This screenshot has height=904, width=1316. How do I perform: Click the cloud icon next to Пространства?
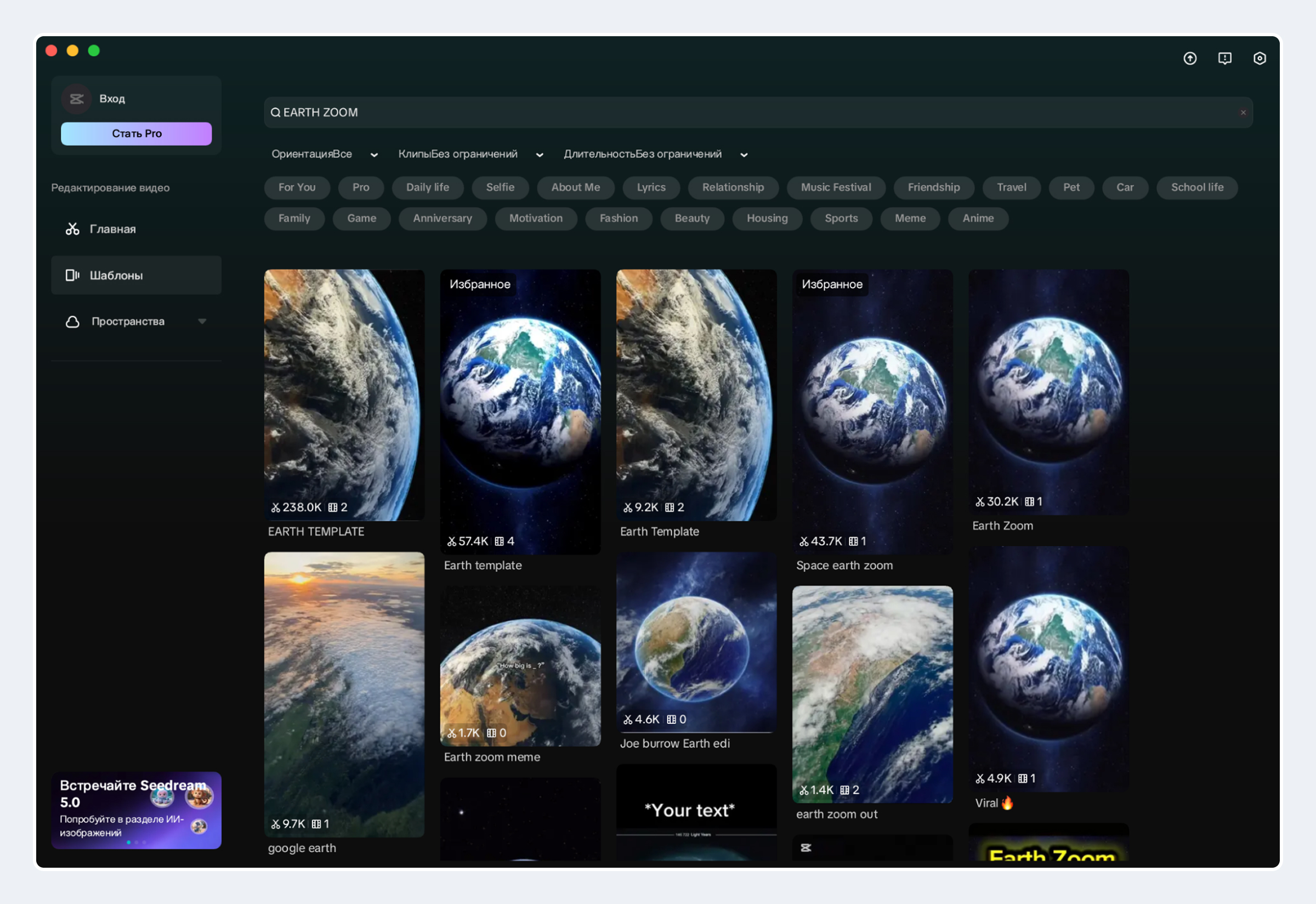72,322
